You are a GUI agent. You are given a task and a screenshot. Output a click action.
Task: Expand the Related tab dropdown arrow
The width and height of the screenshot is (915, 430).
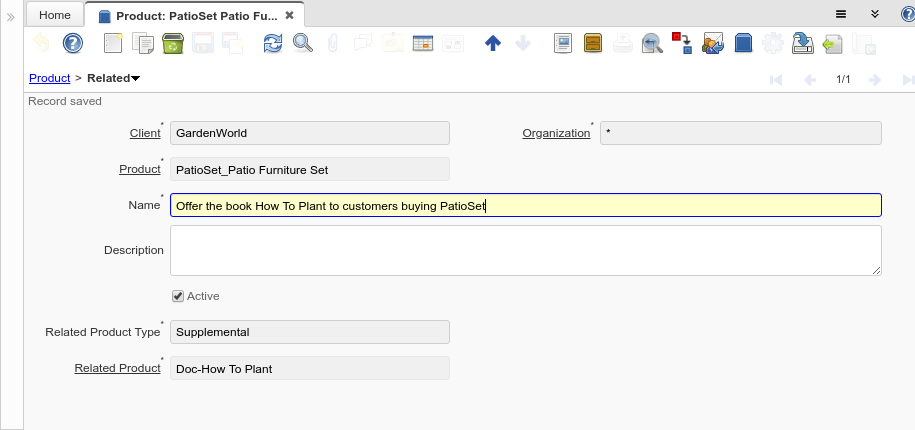[135, 79]
